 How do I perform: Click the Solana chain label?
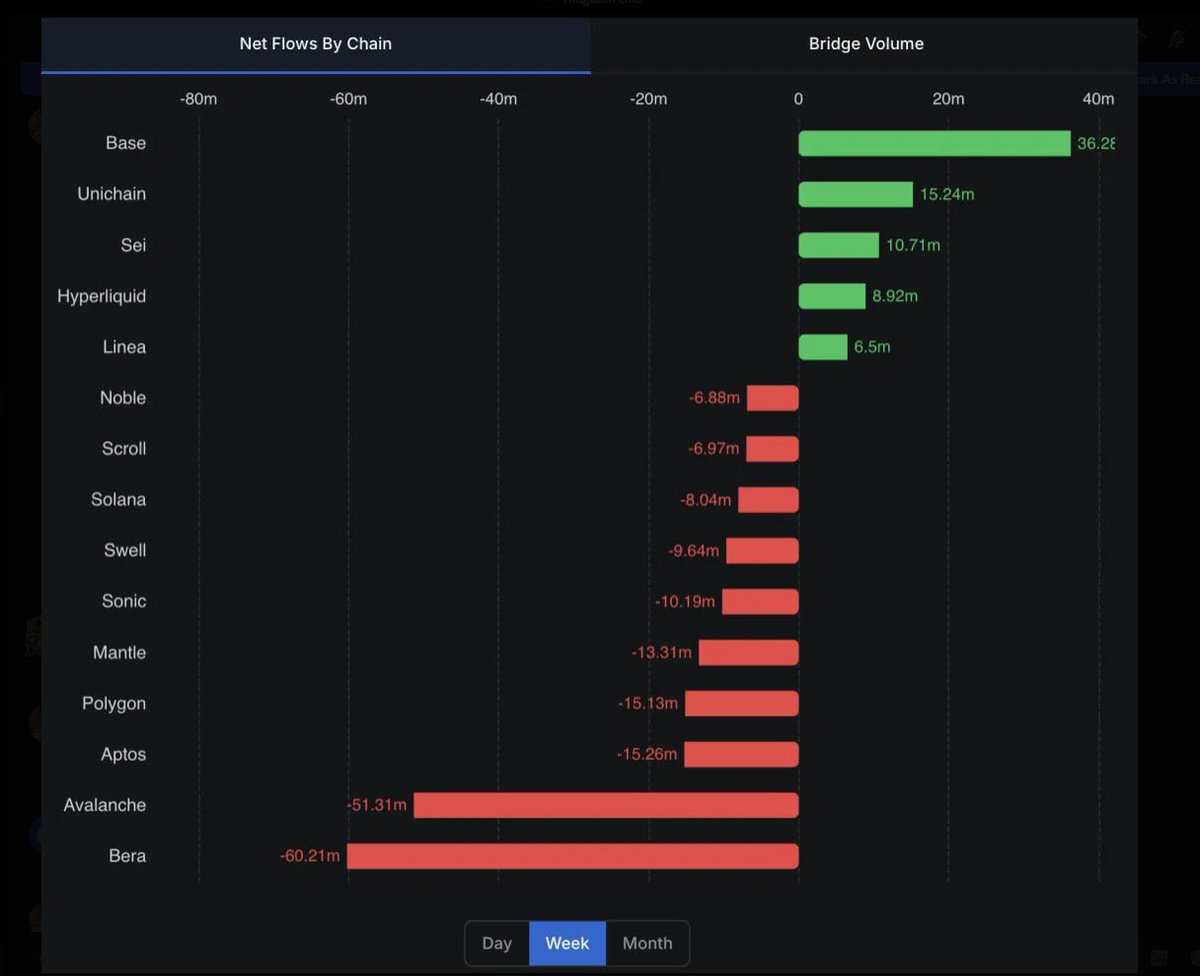pyautogui.click(x=118, y=500)
